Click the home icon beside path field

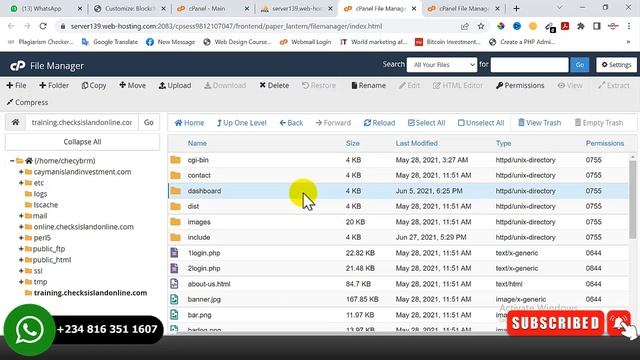coord(16,122)
